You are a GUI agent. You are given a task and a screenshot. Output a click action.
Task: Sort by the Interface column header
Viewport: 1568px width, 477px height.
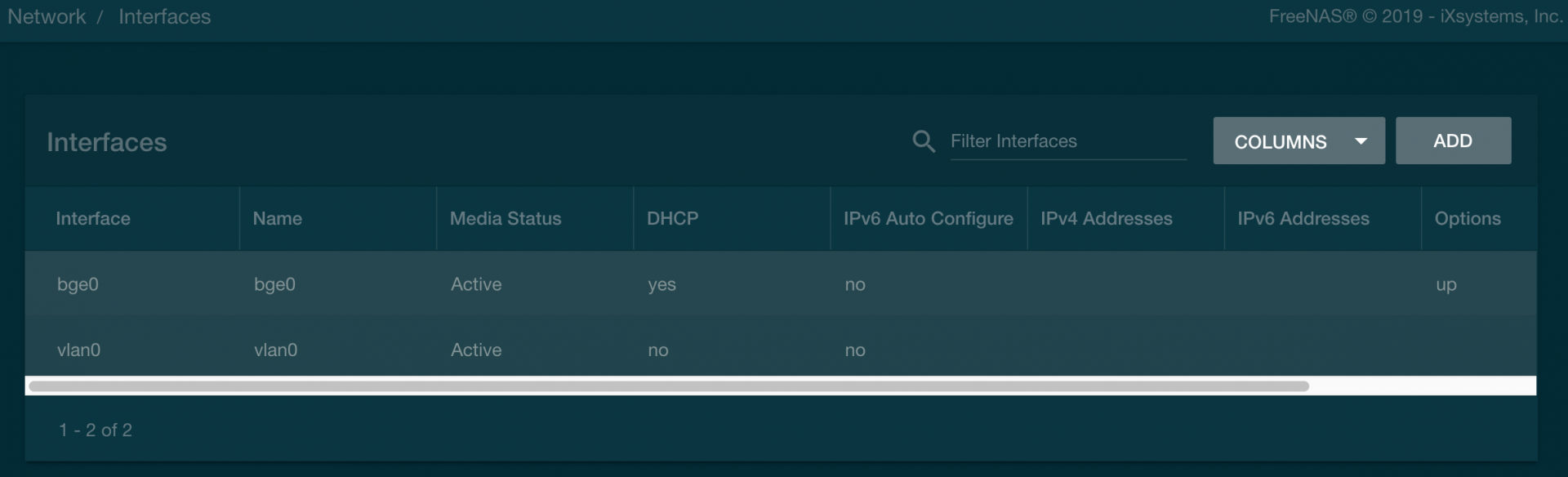click(93, 218)
